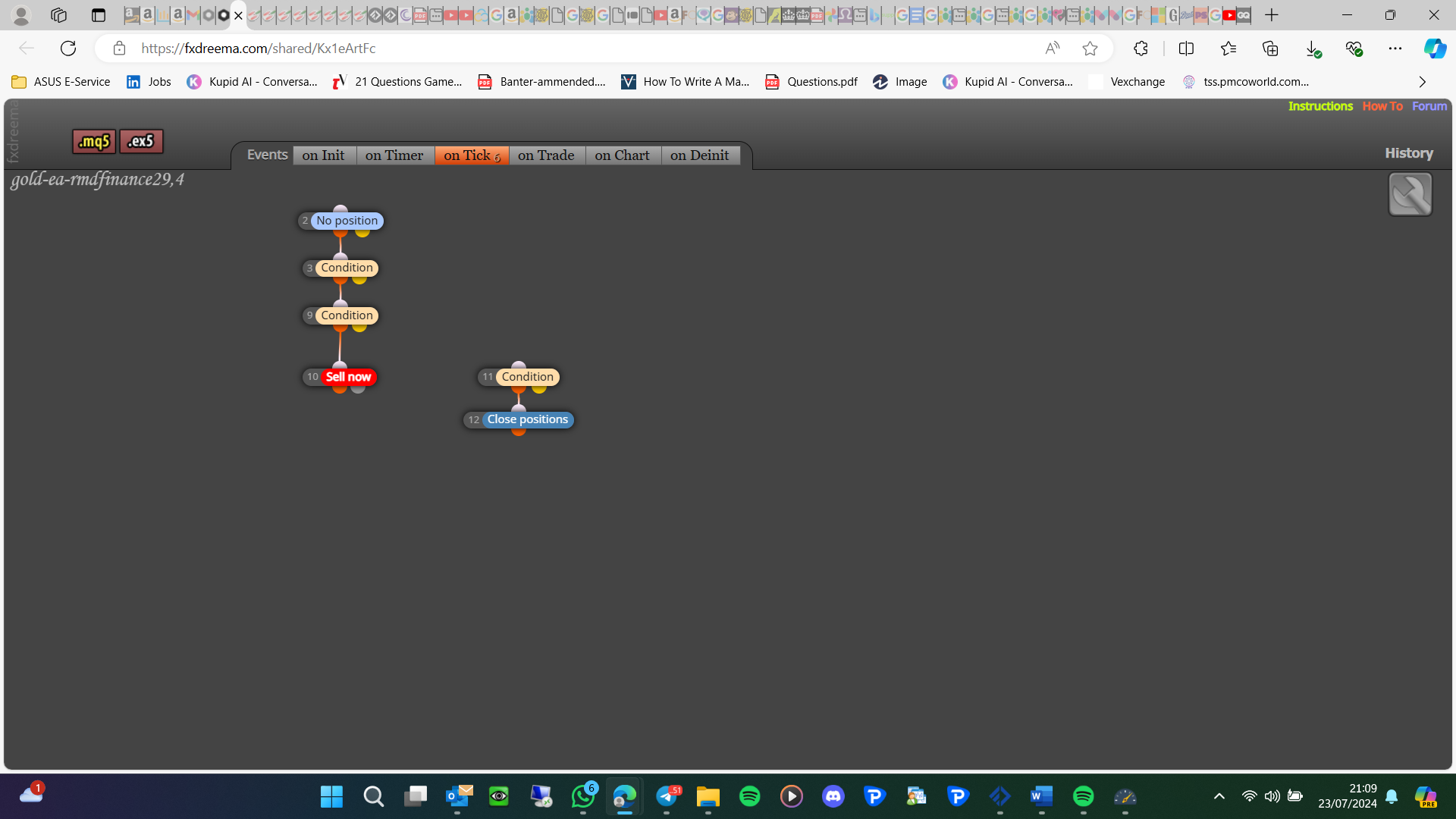
Task: Open Edge tab actions menu
Action: point(98,15)
